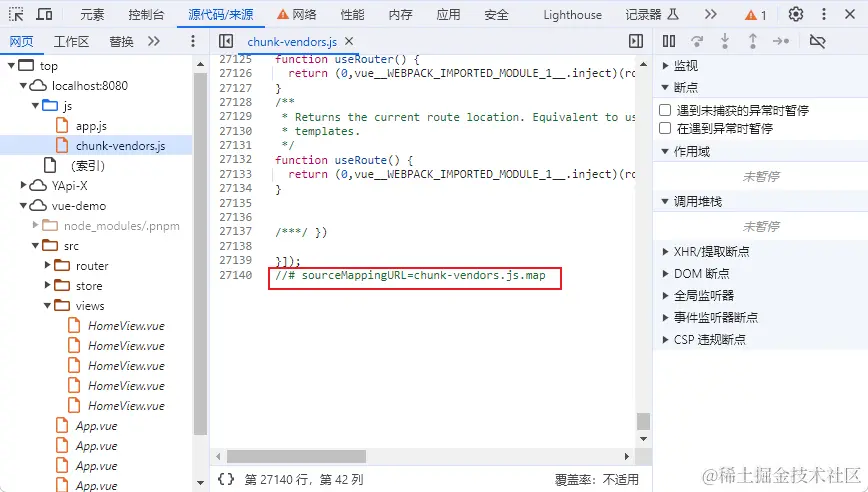The image size is (868, 492).
Task: Expand the store folder
Action: [48, 285]
